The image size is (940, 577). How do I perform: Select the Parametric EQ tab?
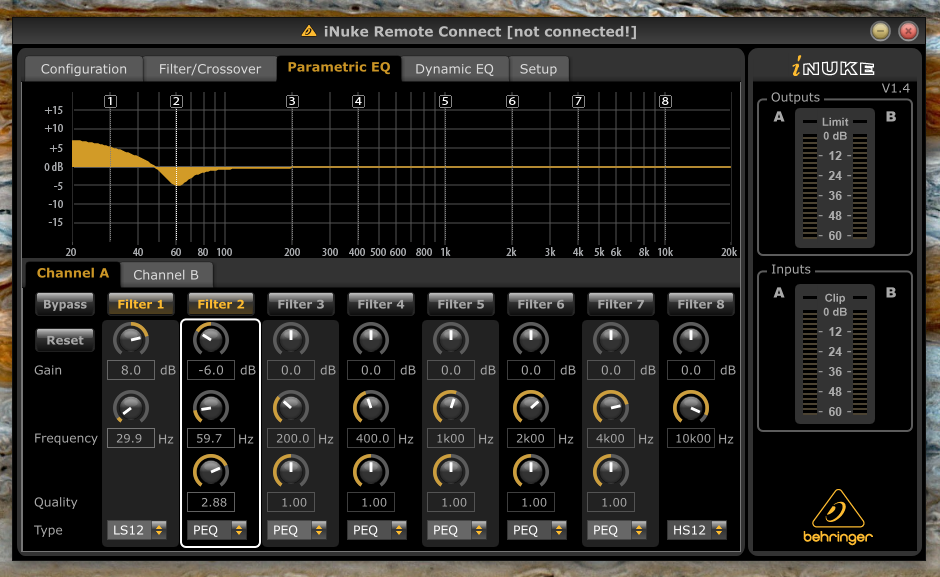339,68
